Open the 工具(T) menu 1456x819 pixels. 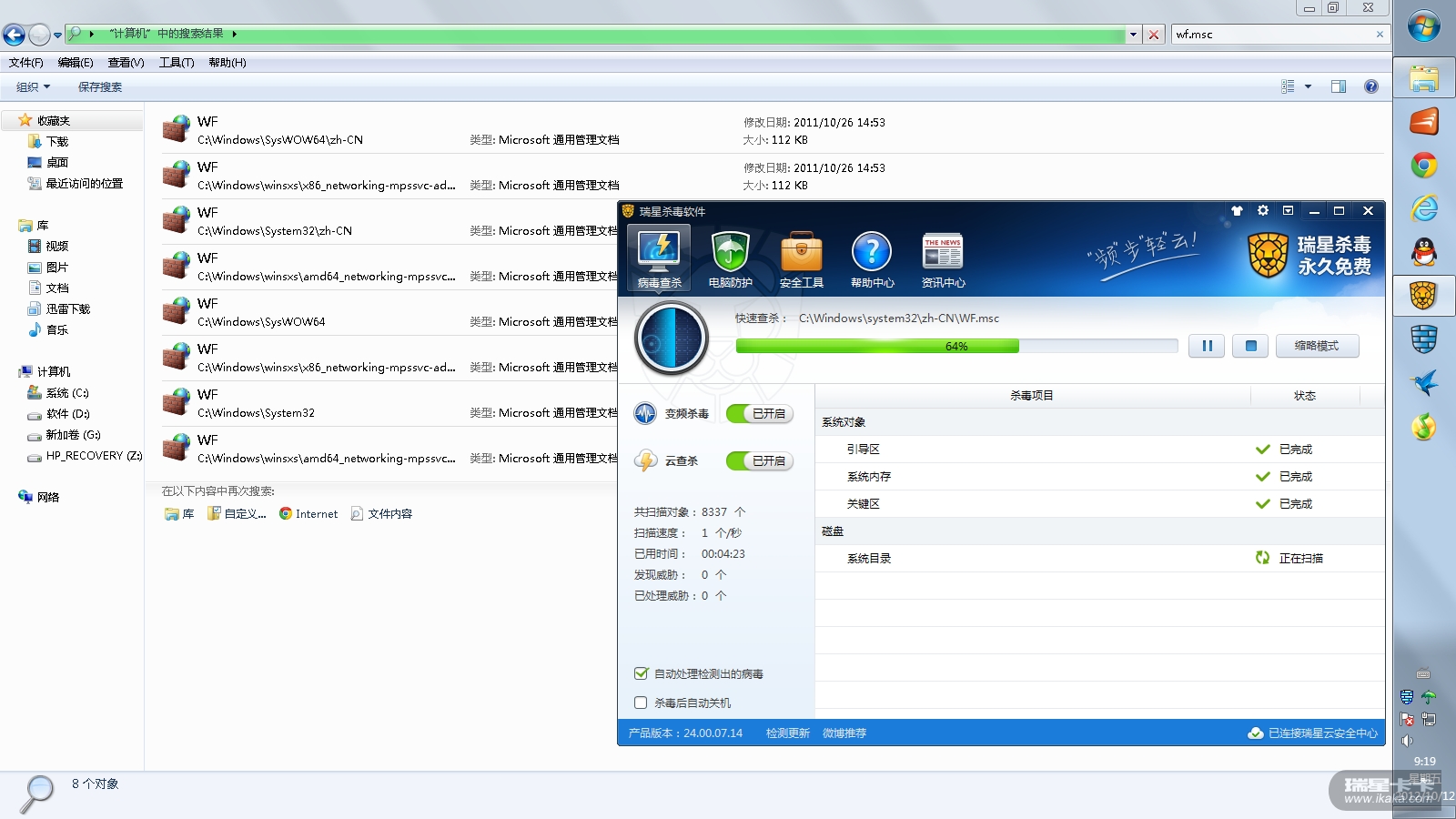[x=177, y=63]
